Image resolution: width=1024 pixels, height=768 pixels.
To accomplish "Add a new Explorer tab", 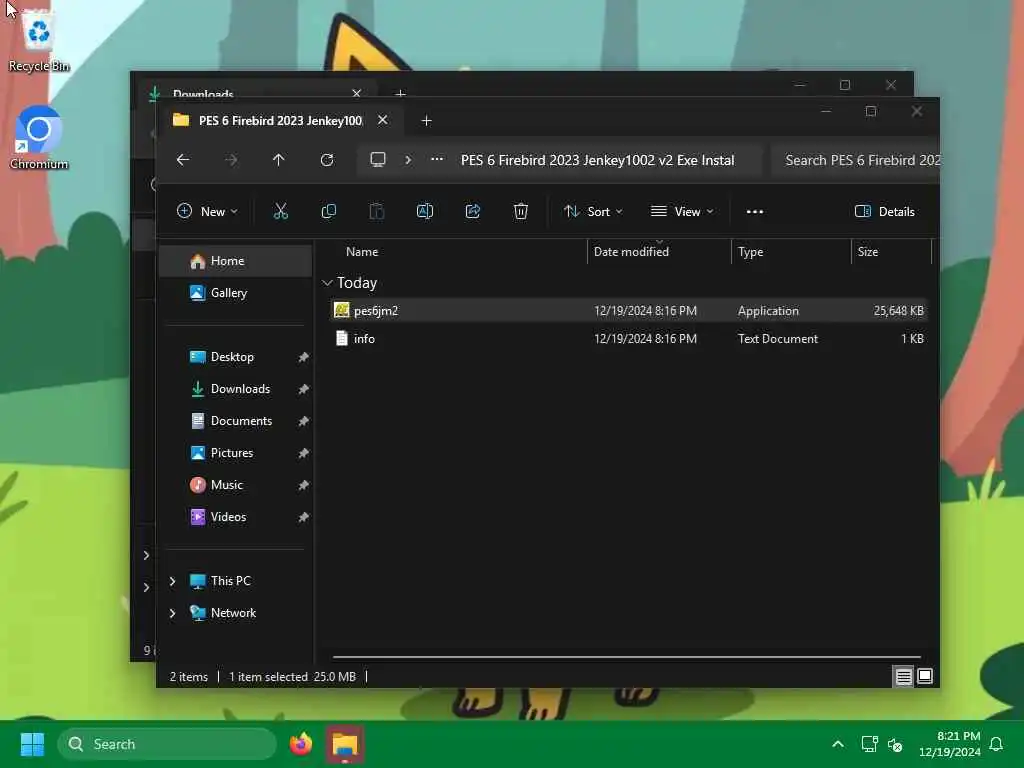I will pyautogui.click(x=426, y=121).
